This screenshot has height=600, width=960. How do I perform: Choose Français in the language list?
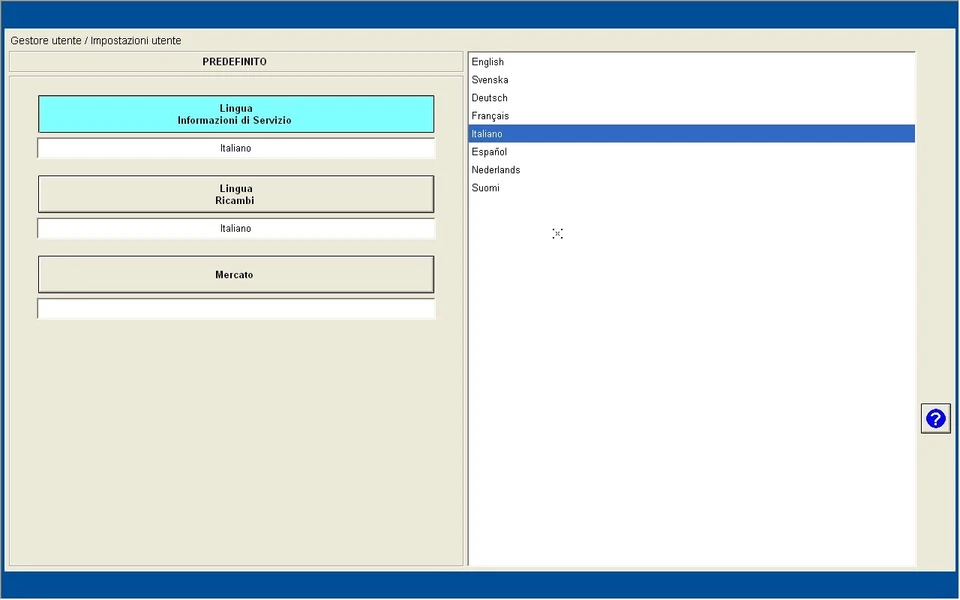tap(692, 116)
